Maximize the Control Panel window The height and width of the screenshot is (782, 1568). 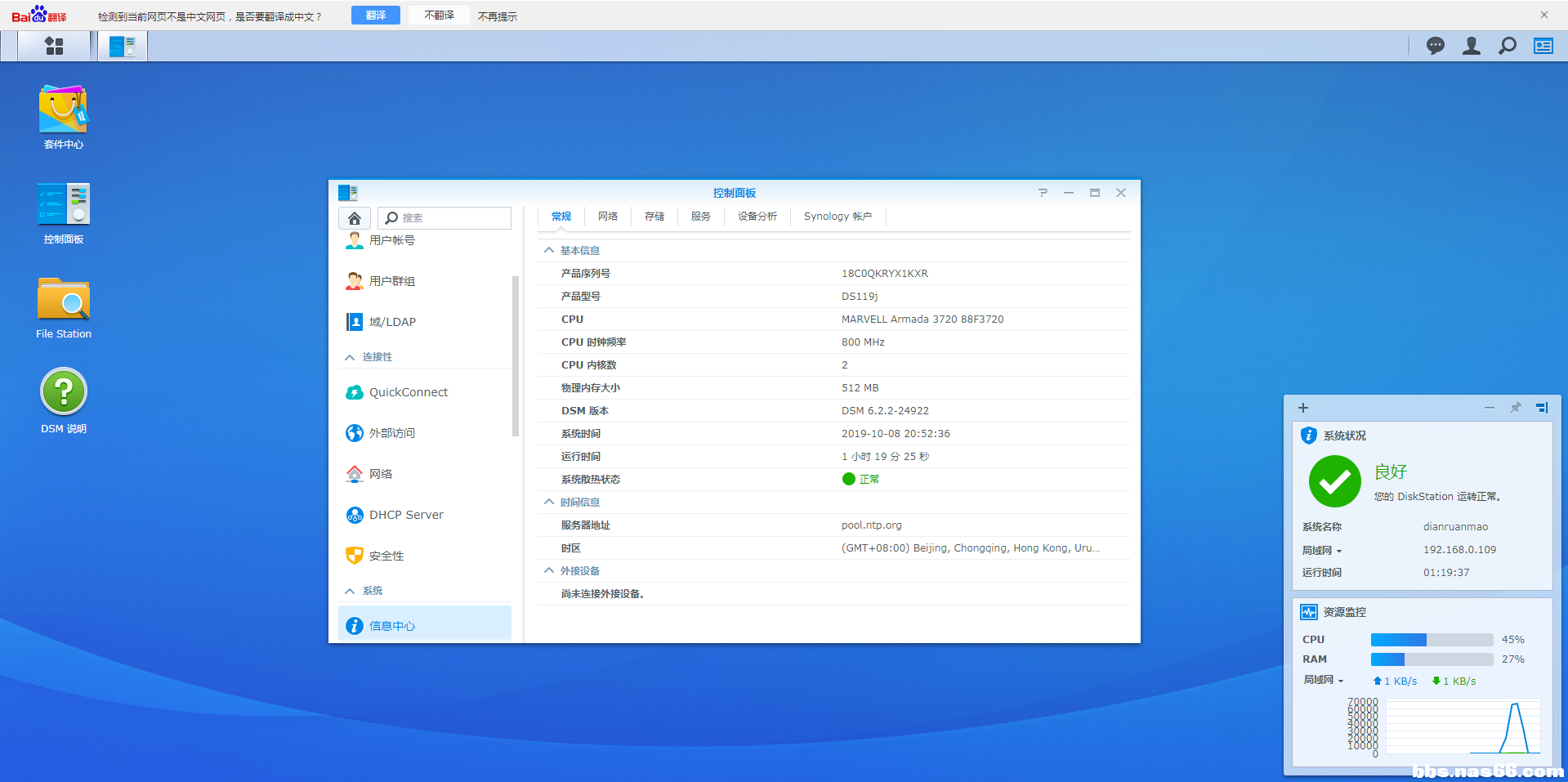click(1095, 193)
